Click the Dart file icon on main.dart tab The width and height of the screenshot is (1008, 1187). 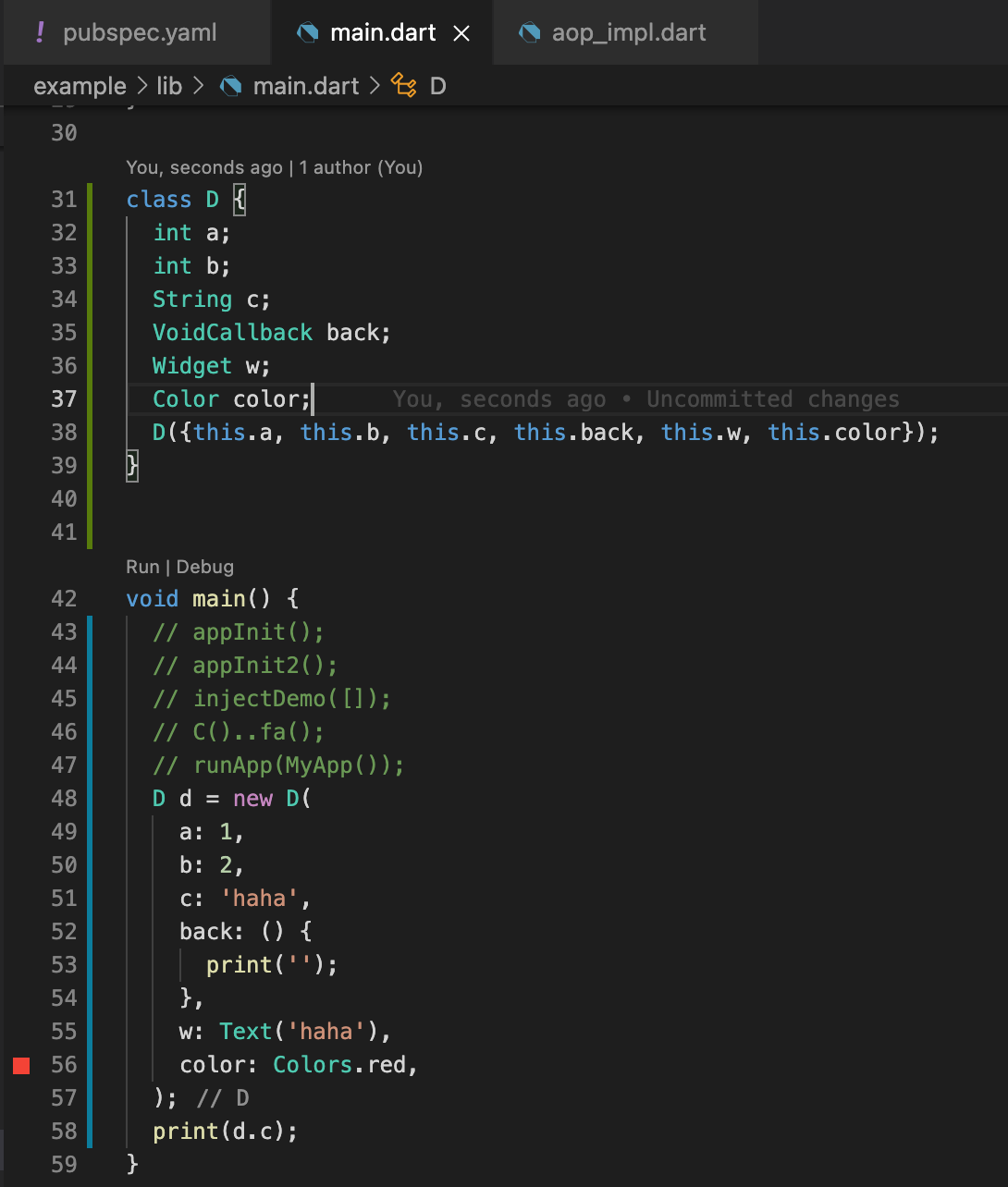[307, 33]
